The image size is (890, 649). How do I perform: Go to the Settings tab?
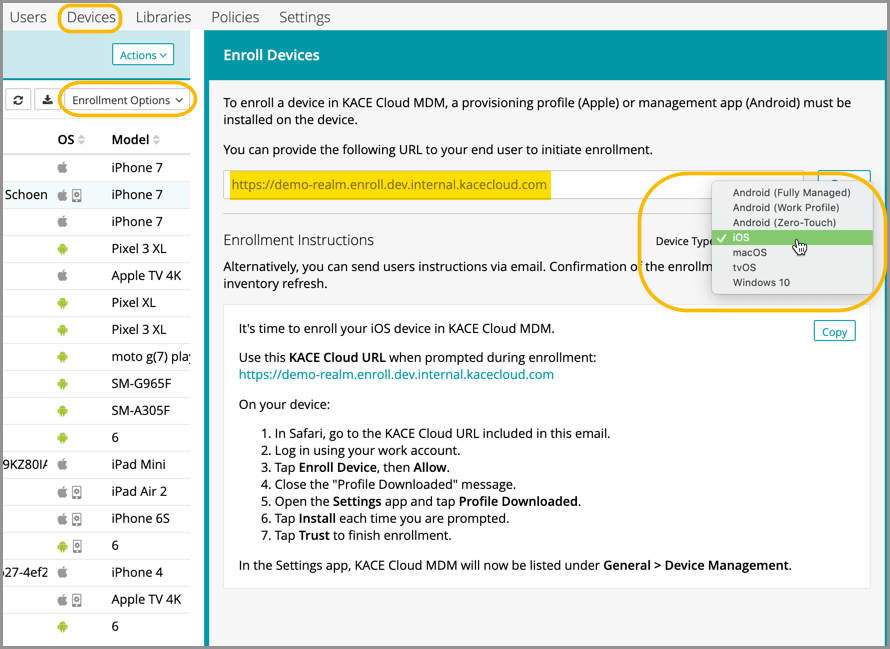[x=304, y=17]
